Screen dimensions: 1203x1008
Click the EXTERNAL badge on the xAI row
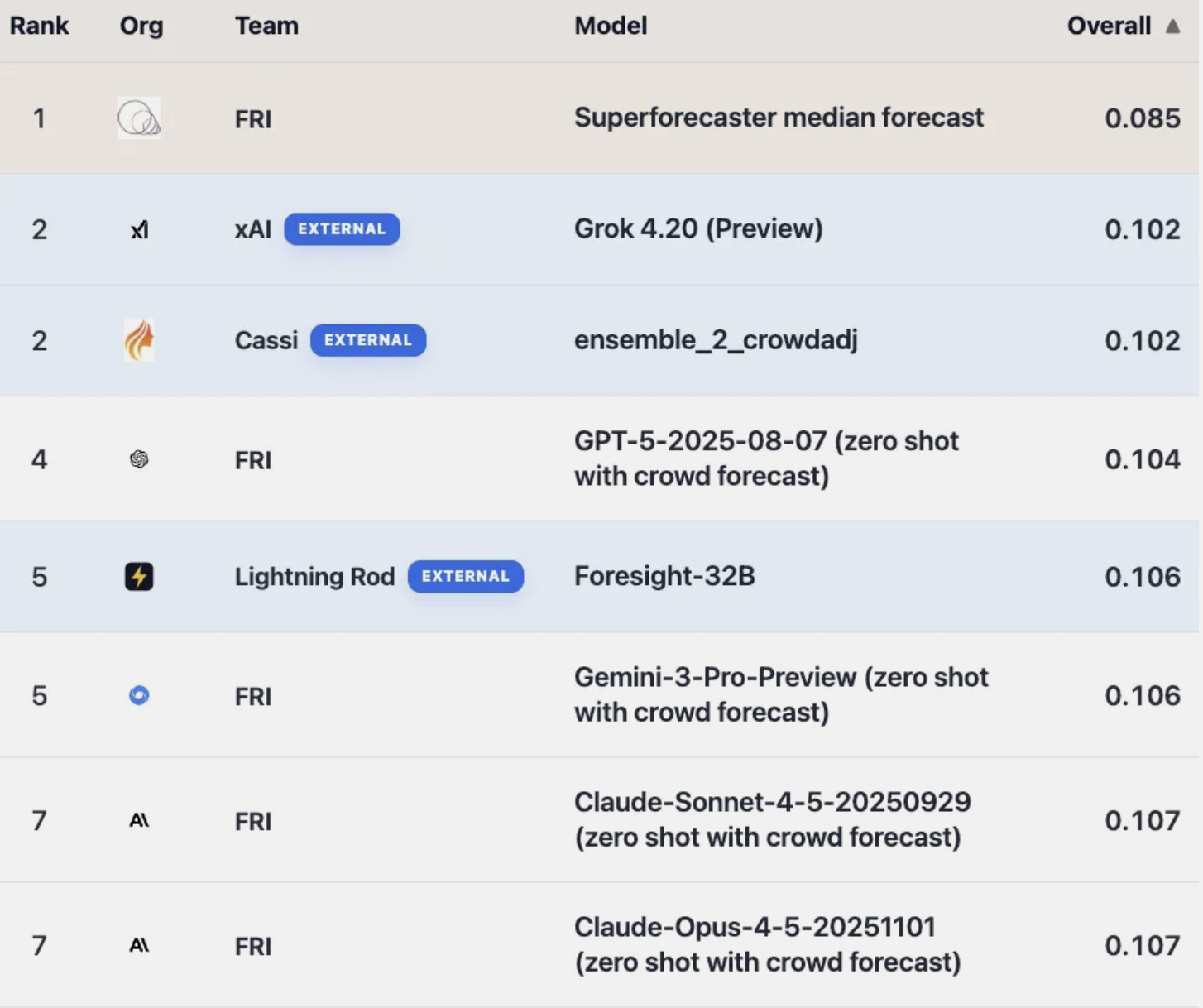(342, 229)
